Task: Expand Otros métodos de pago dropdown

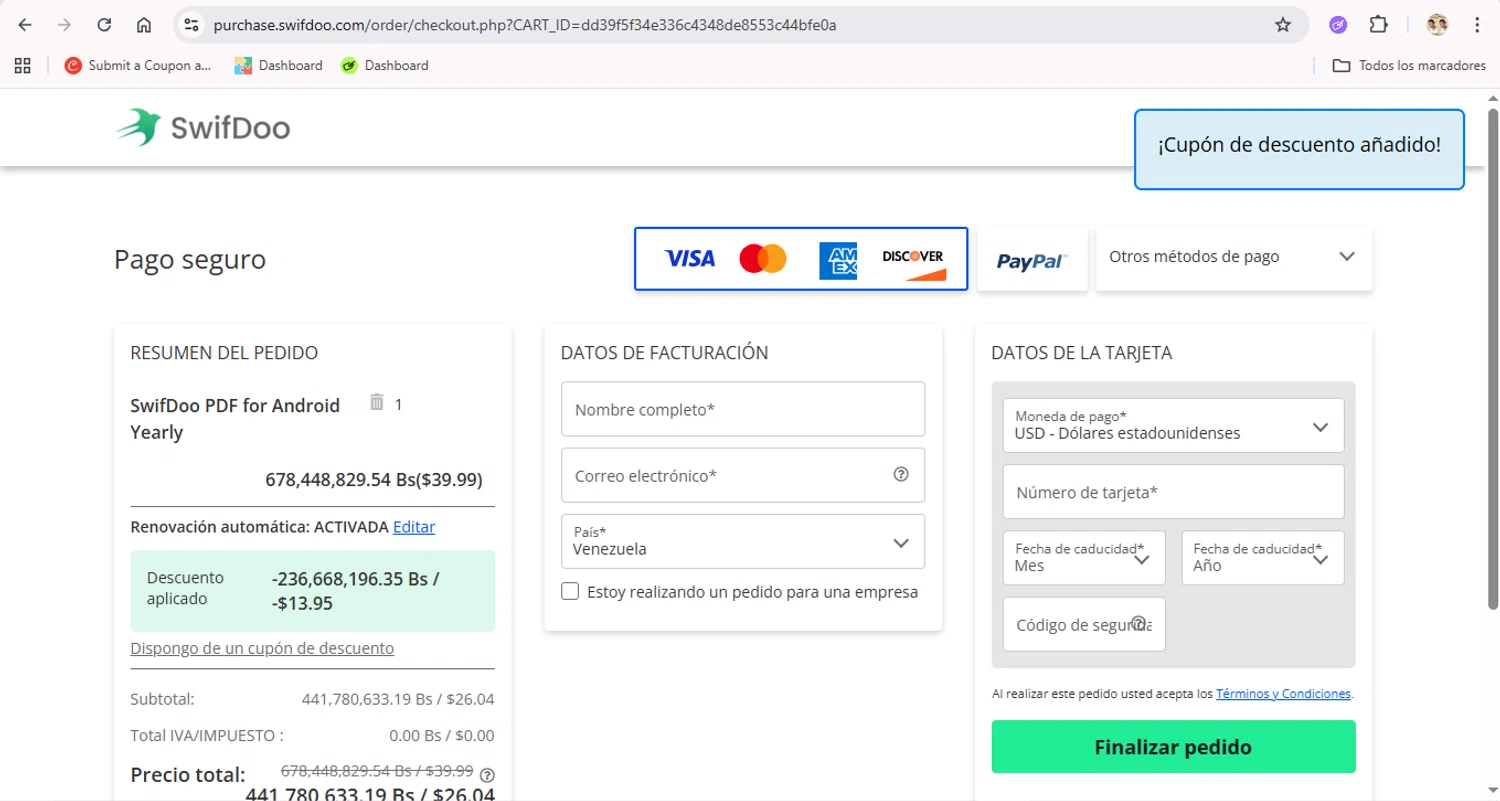Action: click(1234, 257)
